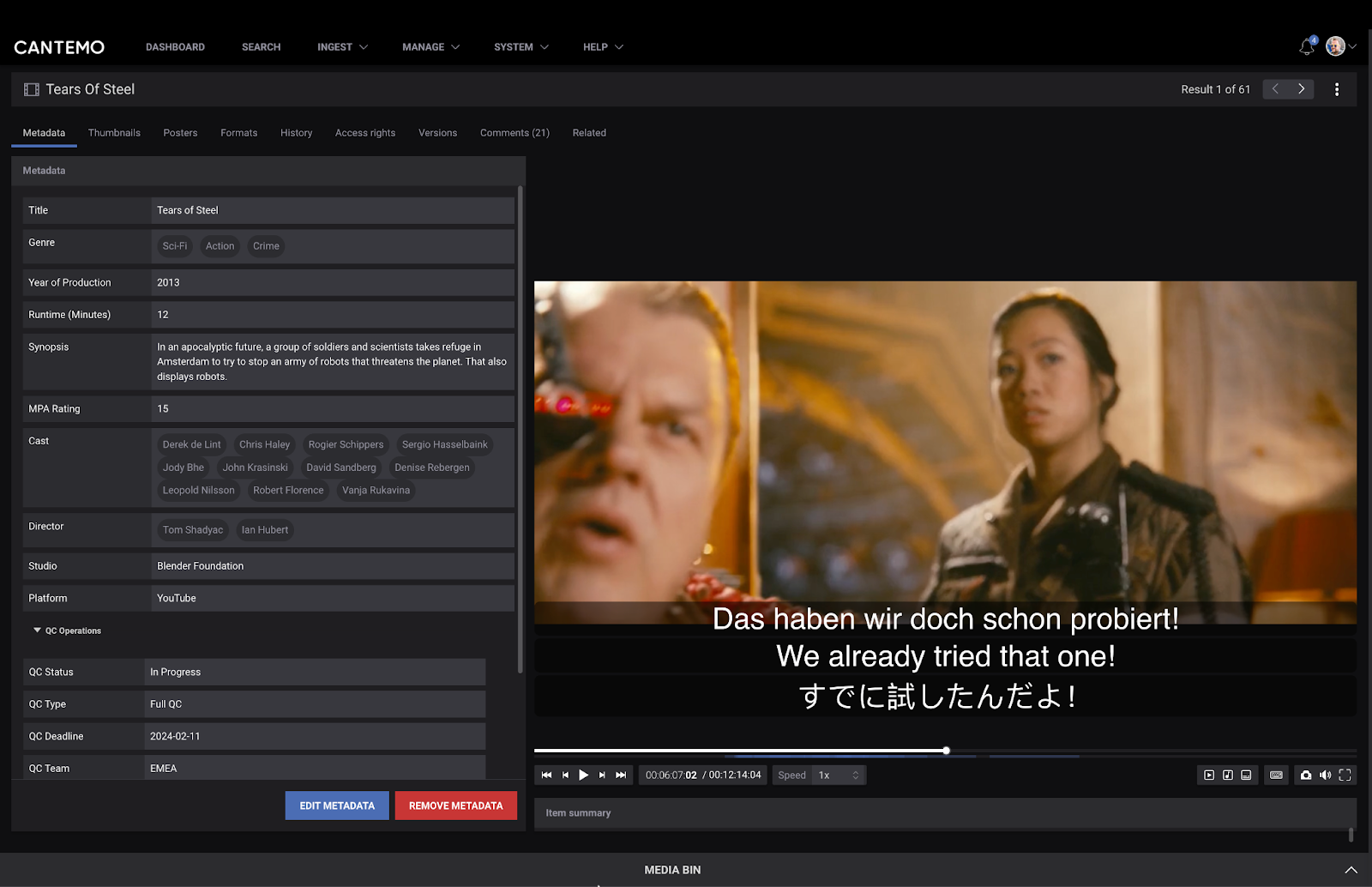Mute the player volume icon
Viewport: 1372px width, 887px height.
point(1326,775)
